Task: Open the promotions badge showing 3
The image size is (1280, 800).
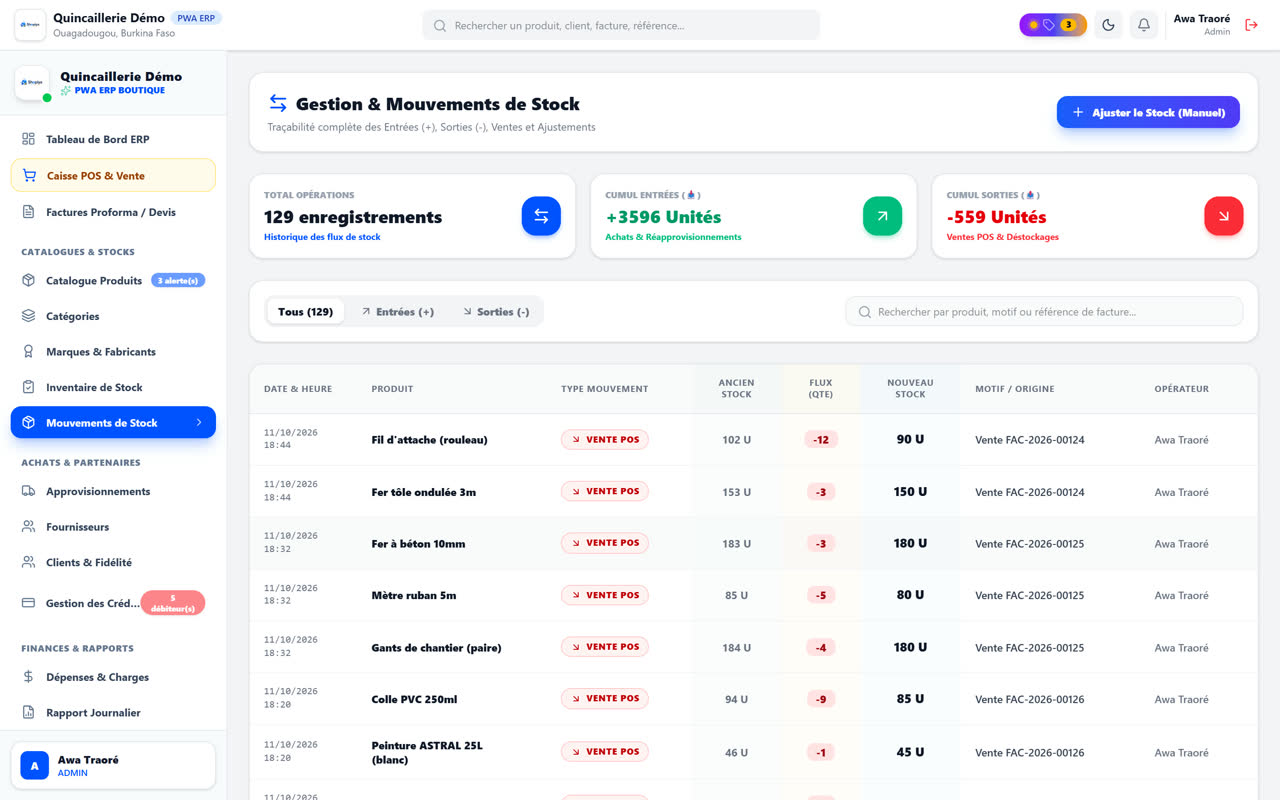Action: [1053, 25]
